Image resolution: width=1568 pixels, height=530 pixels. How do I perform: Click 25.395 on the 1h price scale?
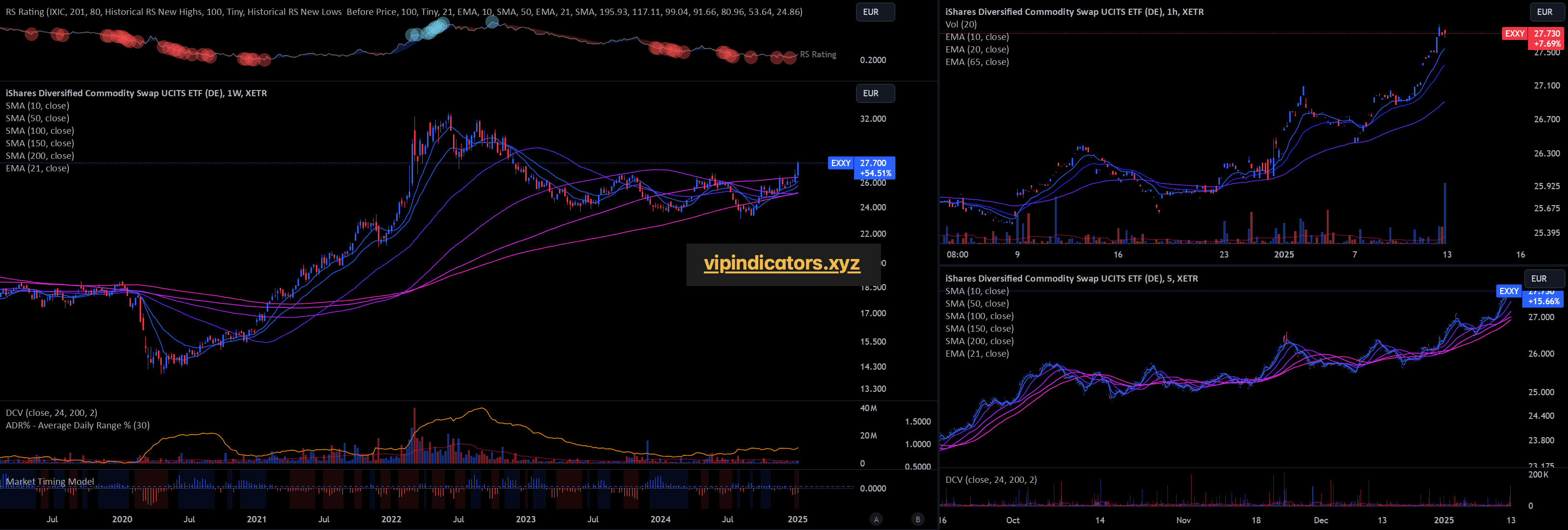[x=1547, y=233]
